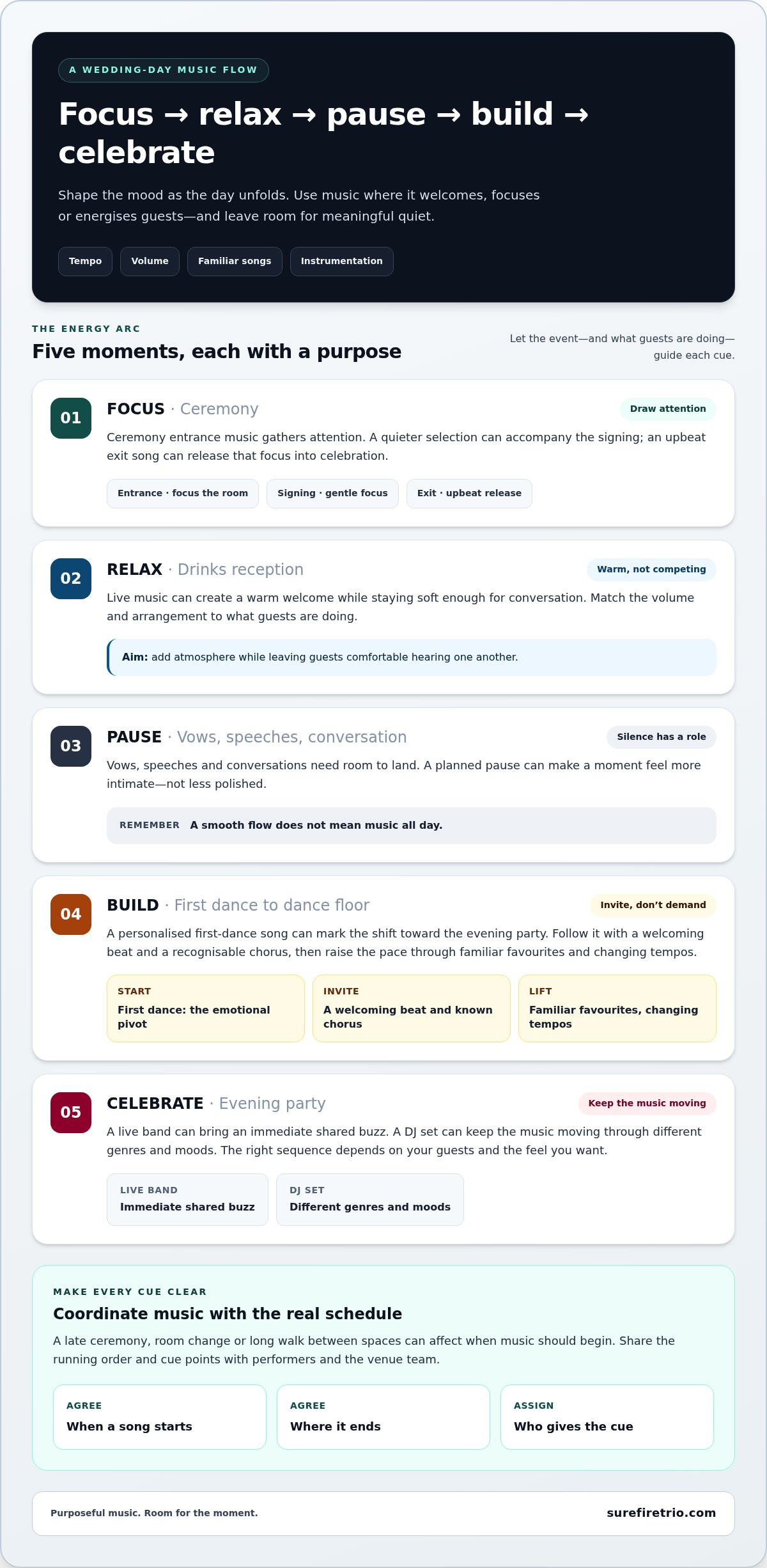Click the Warm, not competing tag

(651, 570)
